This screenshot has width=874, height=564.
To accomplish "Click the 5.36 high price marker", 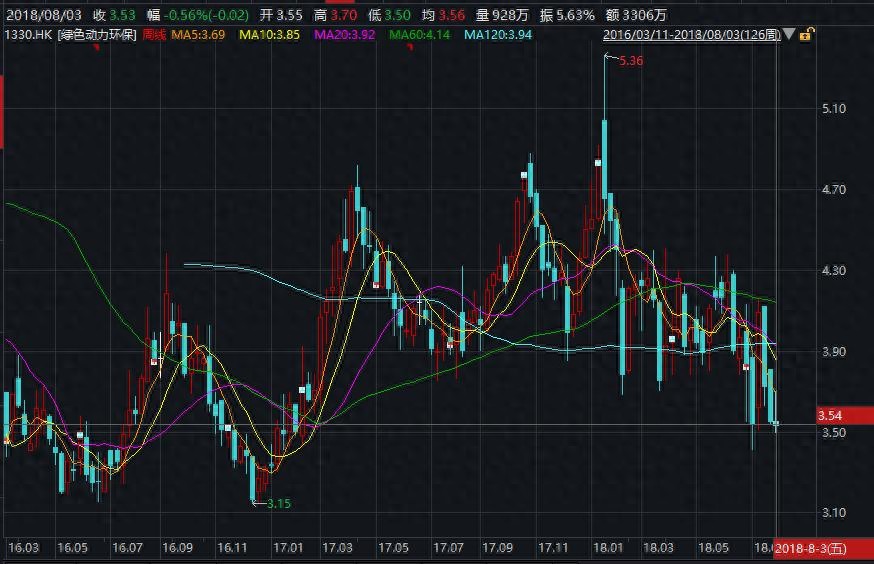I will coord(630,61).
